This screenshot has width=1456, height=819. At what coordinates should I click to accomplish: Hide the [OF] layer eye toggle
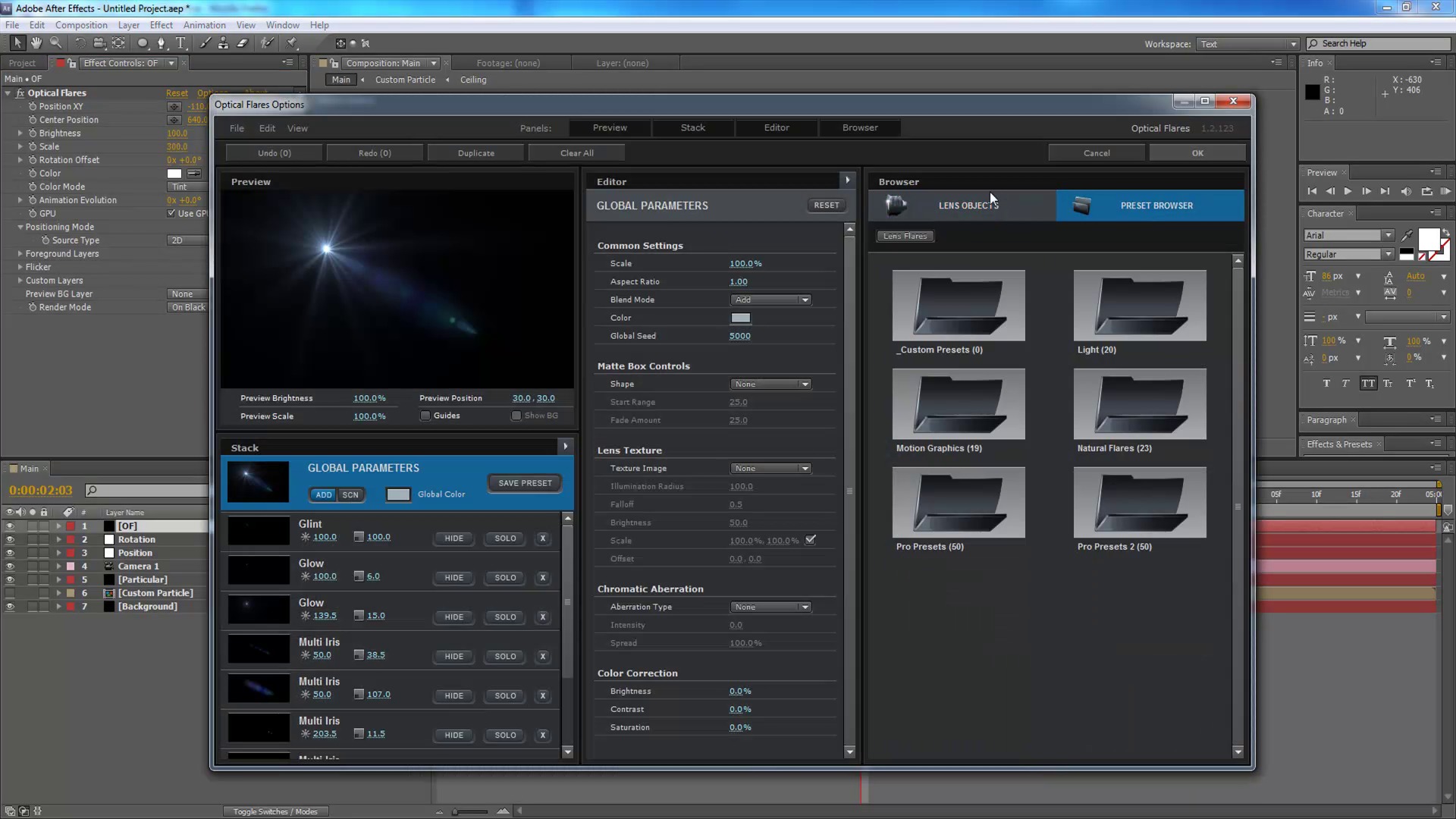tap(10, 526)
